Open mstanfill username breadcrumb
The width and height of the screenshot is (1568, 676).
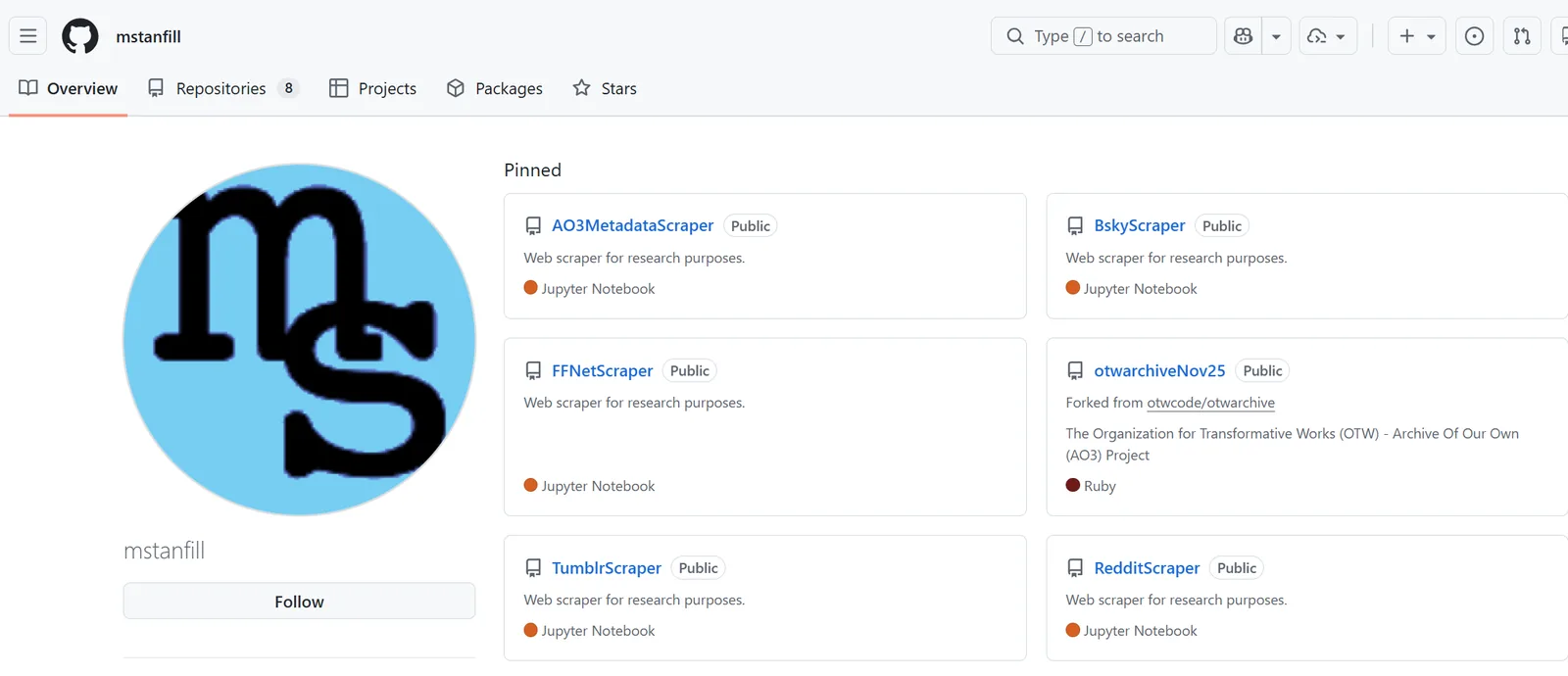[x=148, y=36]
